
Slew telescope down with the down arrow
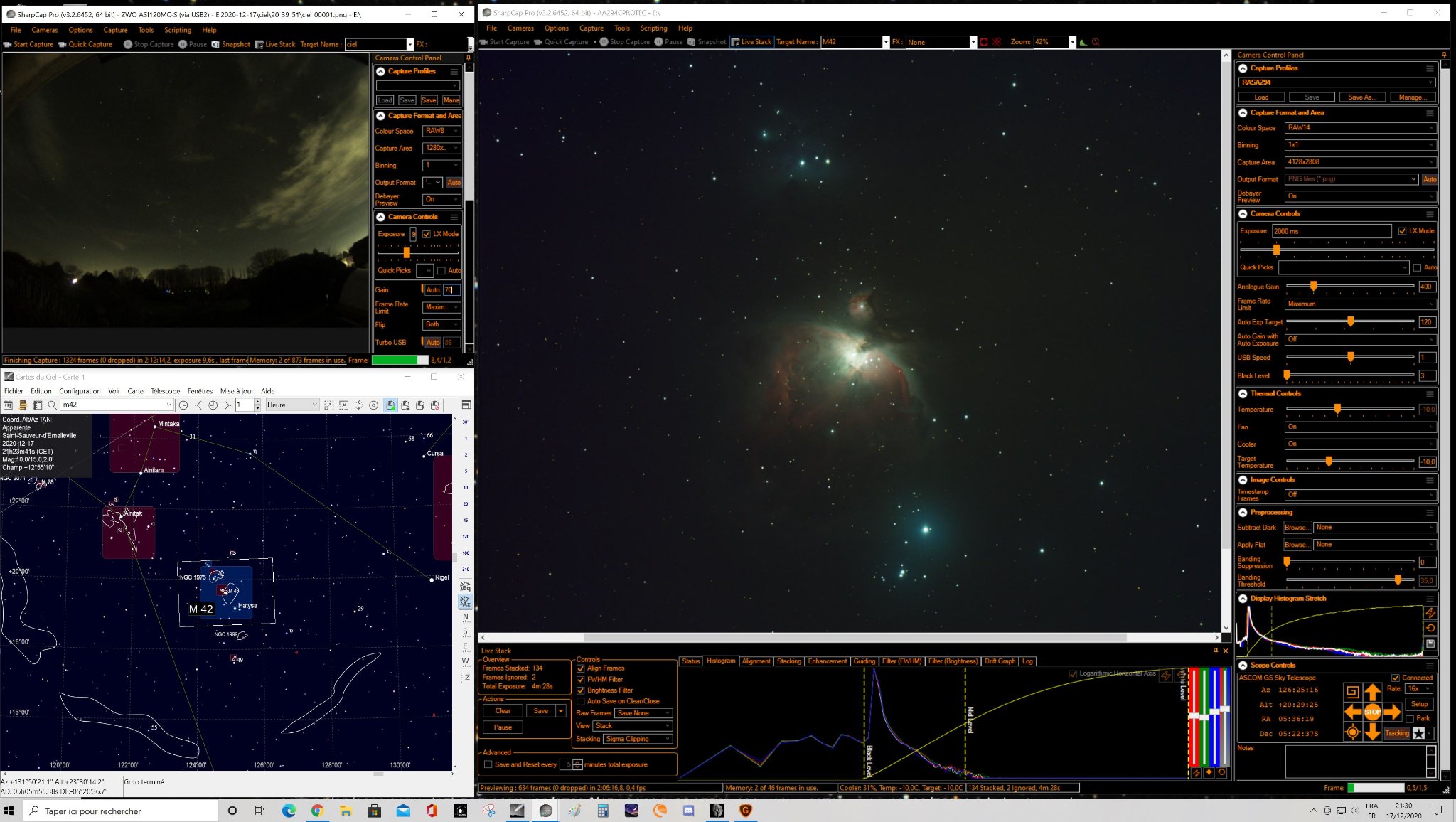point(1372,732)
